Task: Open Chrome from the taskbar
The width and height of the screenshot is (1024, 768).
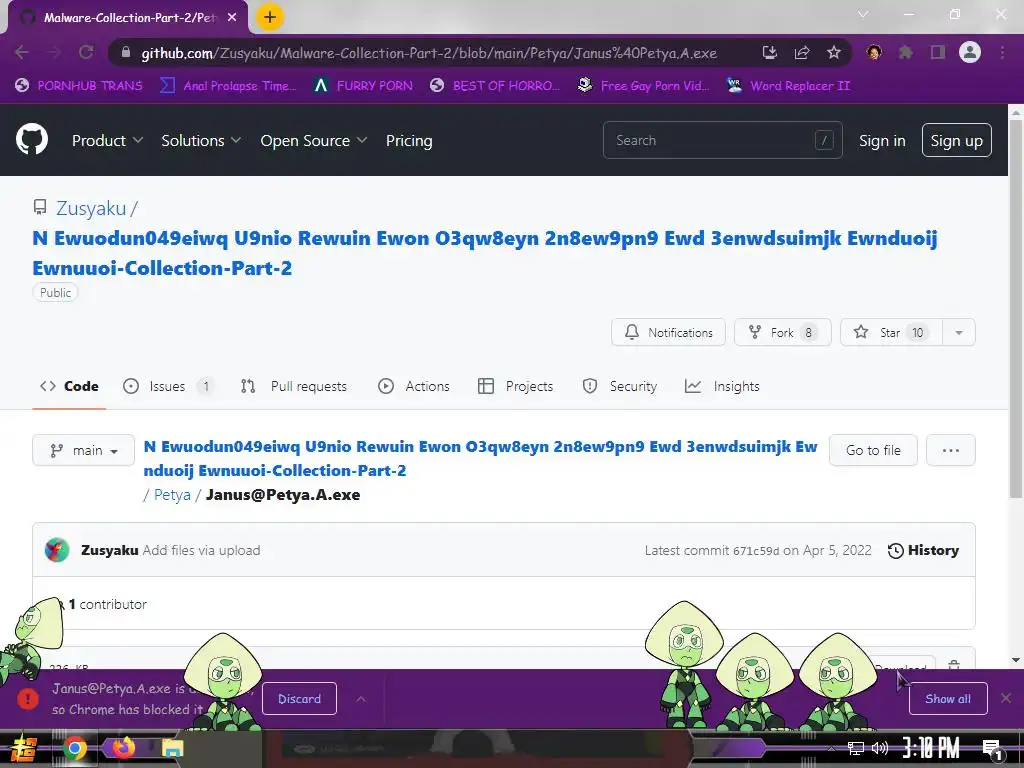Action: tap(74, 748)
